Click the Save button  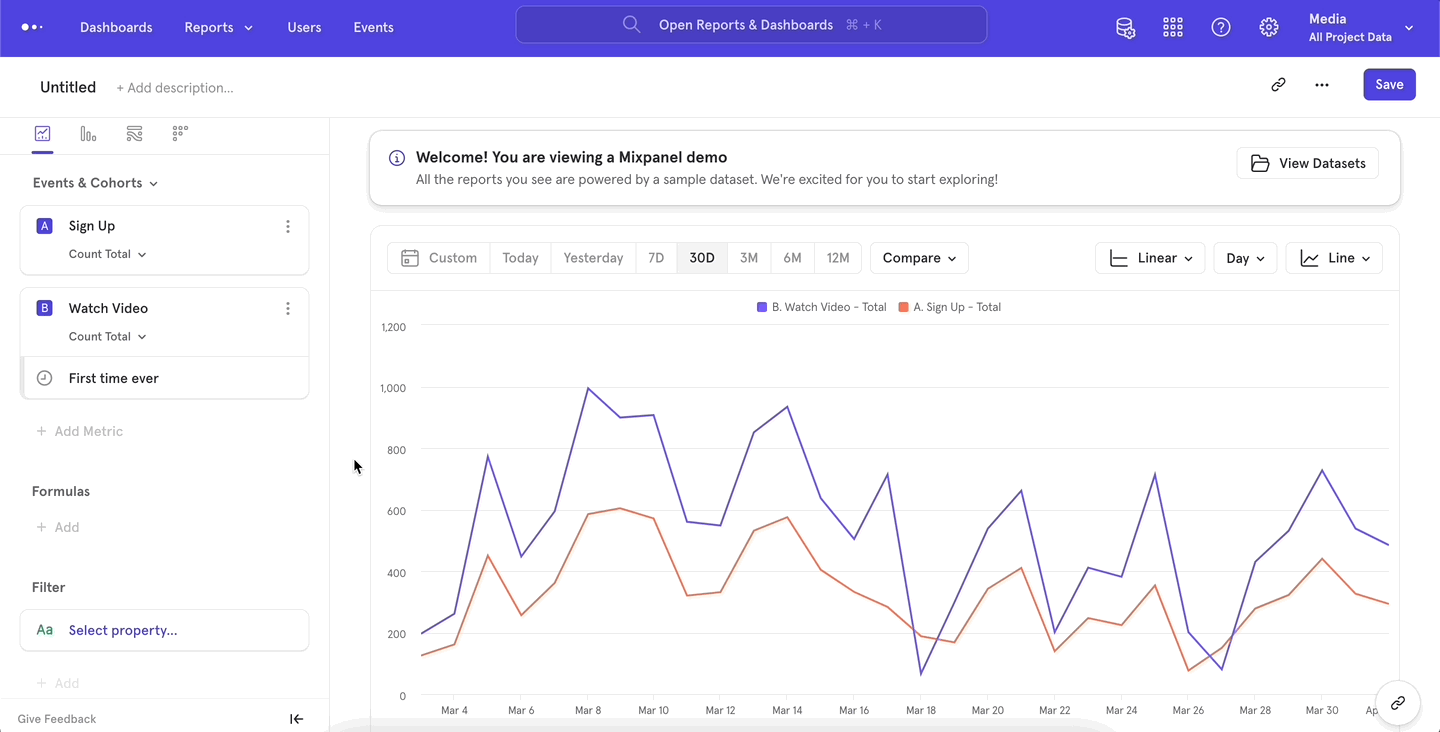[x=1389, y=85]
